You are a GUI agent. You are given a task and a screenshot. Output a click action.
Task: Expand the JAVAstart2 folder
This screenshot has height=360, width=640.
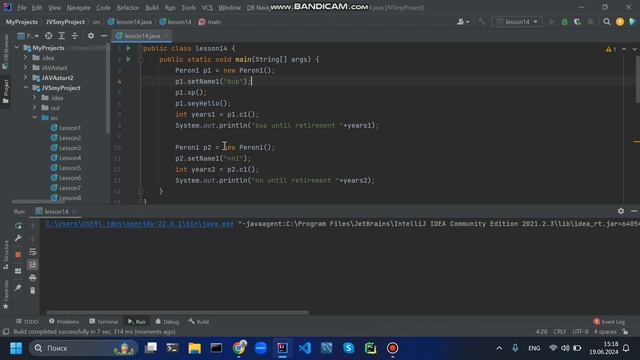pos(26,78)
